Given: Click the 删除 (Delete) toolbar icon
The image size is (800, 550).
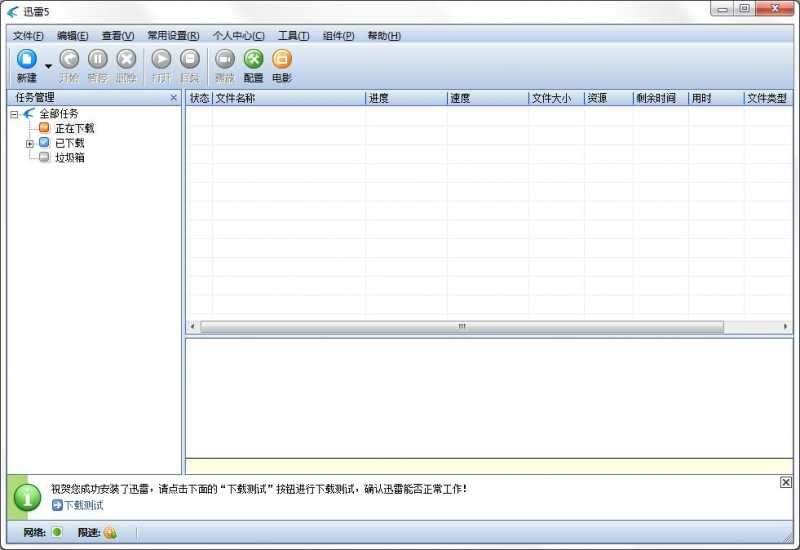Looking at the screenshot, I should [x=126, y=60].
